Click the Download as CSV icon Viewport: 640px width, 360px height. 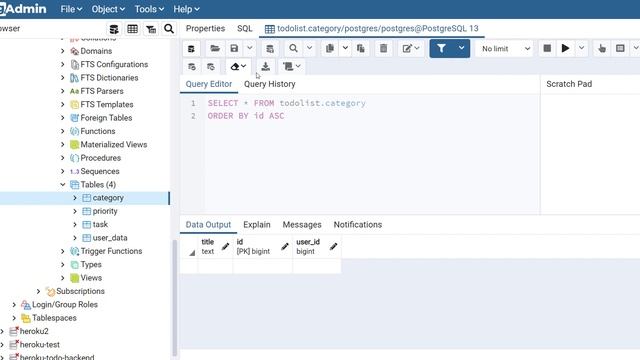pos(265,67)
